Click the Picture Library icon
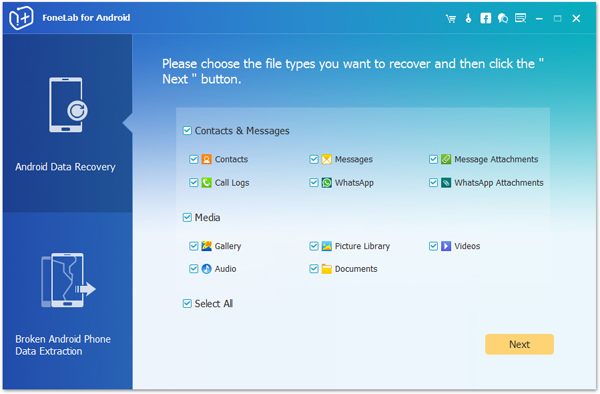Viewport: 600px width, 394px height. tap(327, 246)
